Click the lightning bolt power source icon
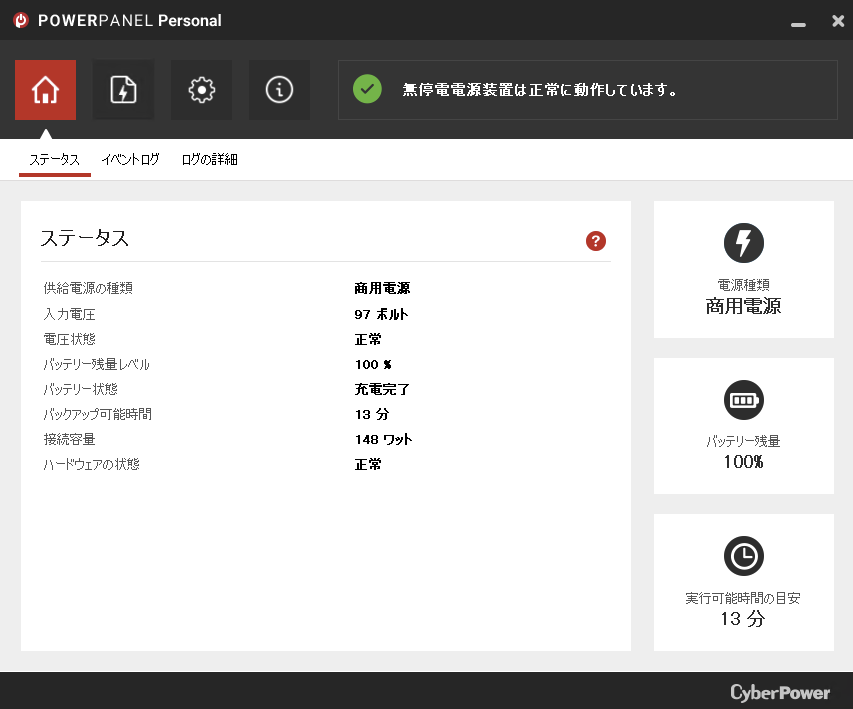 coord(743,243)
